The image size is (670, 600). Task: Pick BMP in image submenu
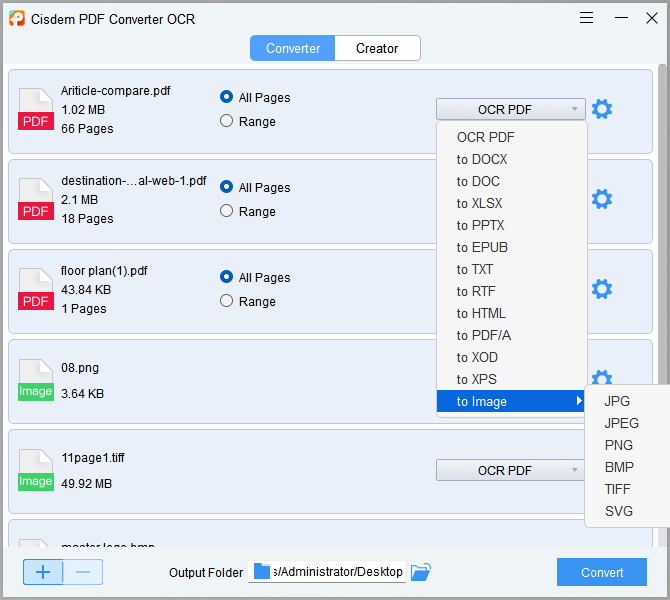[627, 467]
